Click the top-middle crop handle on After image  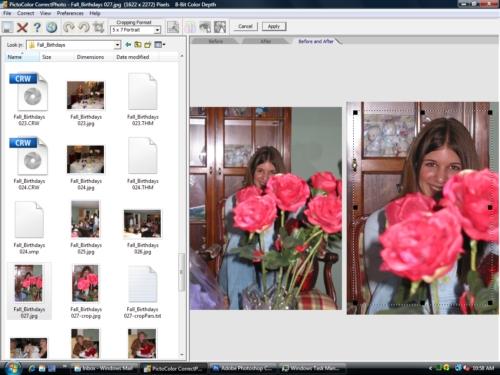coord(423,113)
